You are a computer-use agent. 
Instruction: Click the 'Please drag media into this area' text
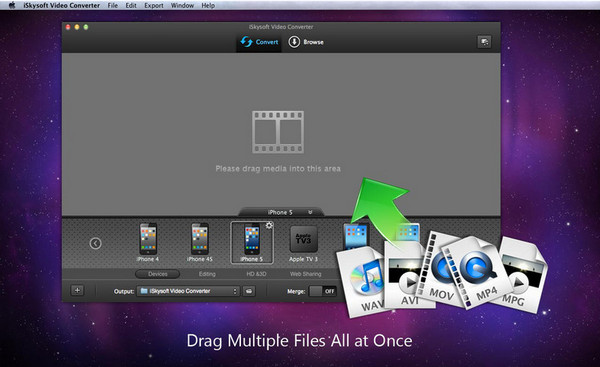278,169
